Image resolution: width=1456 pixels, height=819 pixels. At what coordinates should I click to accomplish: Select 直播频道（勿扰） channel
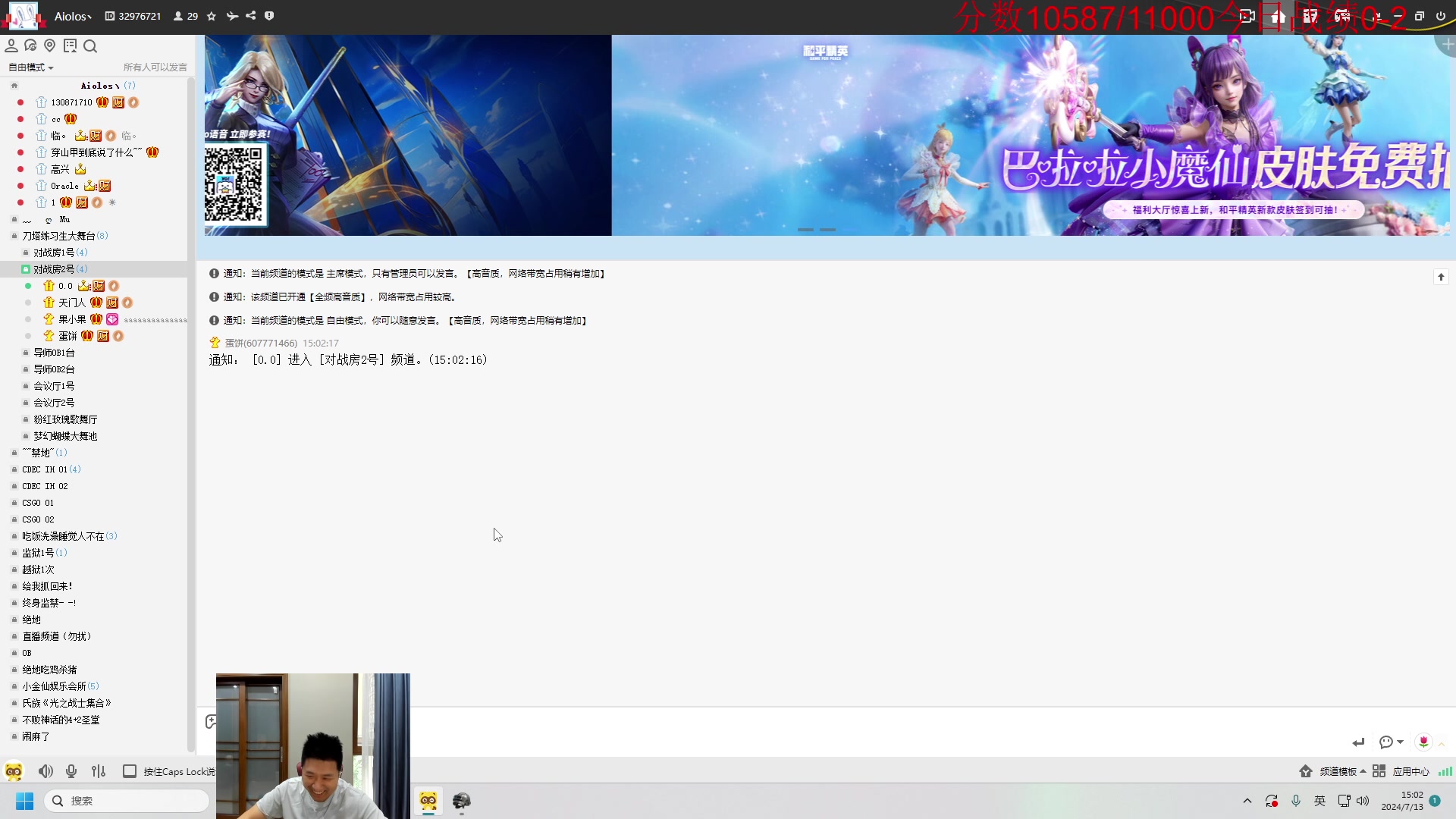(57, 636)
